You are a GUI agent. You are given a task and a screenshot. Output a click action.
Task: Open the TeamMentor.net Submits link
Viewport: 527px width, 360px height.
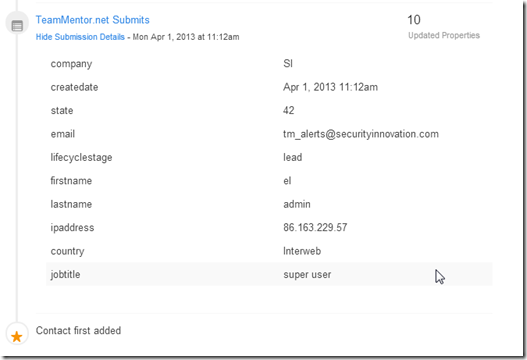92,20
